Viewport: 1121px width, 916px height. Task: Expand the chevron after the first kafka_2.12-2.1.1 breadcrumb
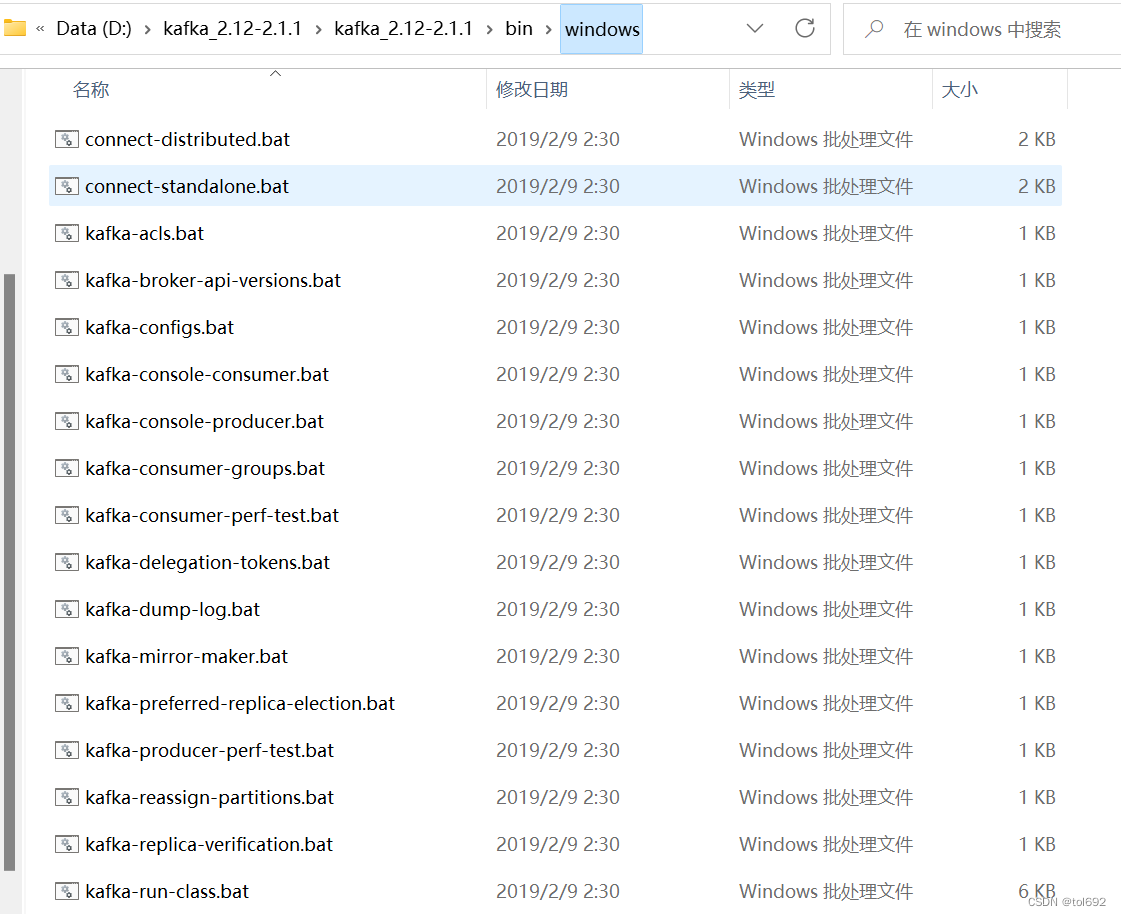coord(318,29)
